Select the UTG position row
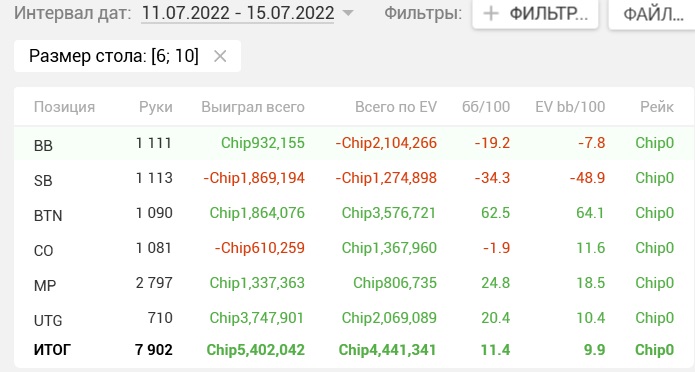Screen dimensions: 695x372 click(355, 318)
